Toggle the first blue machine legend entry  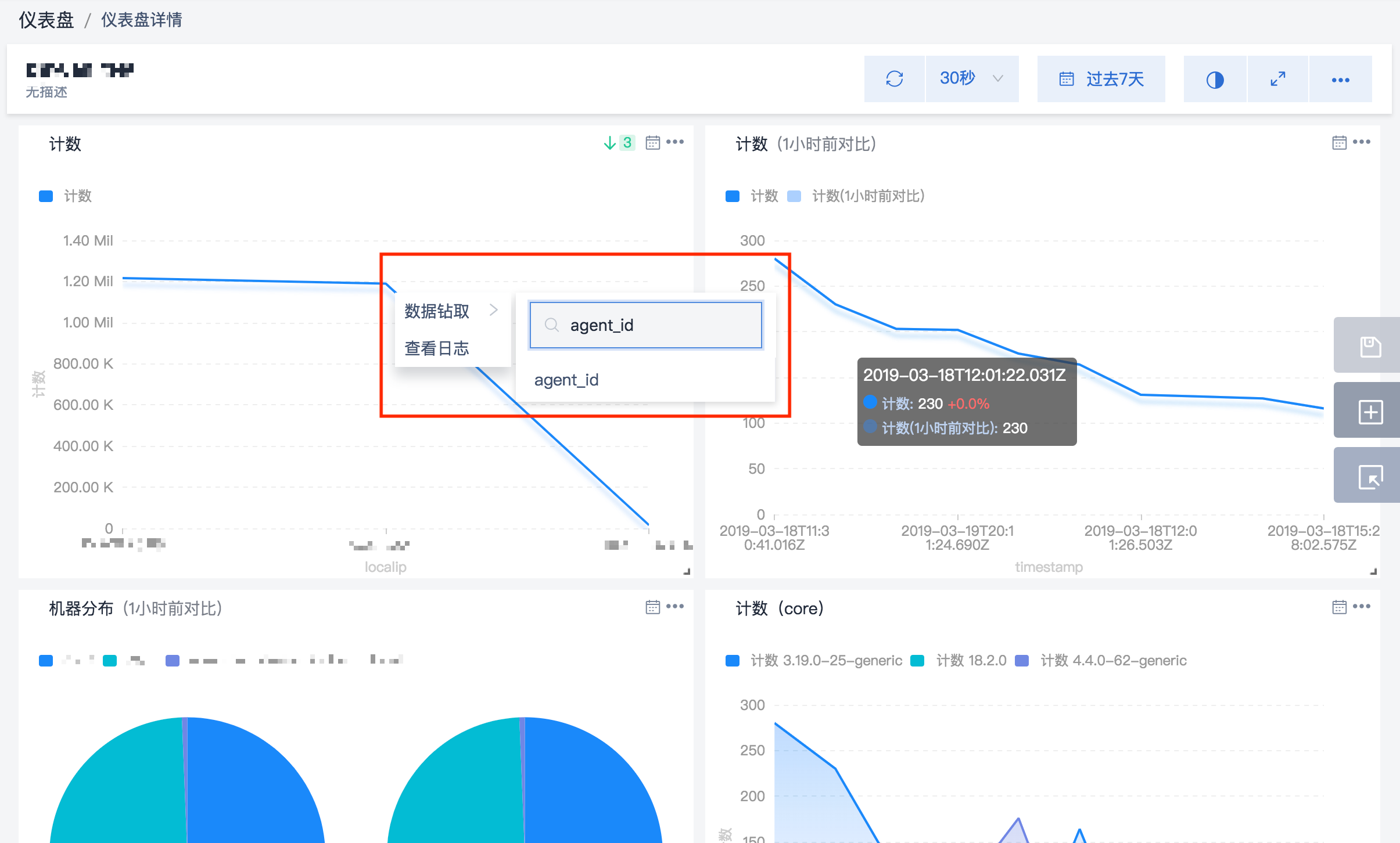click(x=67, y=661)
